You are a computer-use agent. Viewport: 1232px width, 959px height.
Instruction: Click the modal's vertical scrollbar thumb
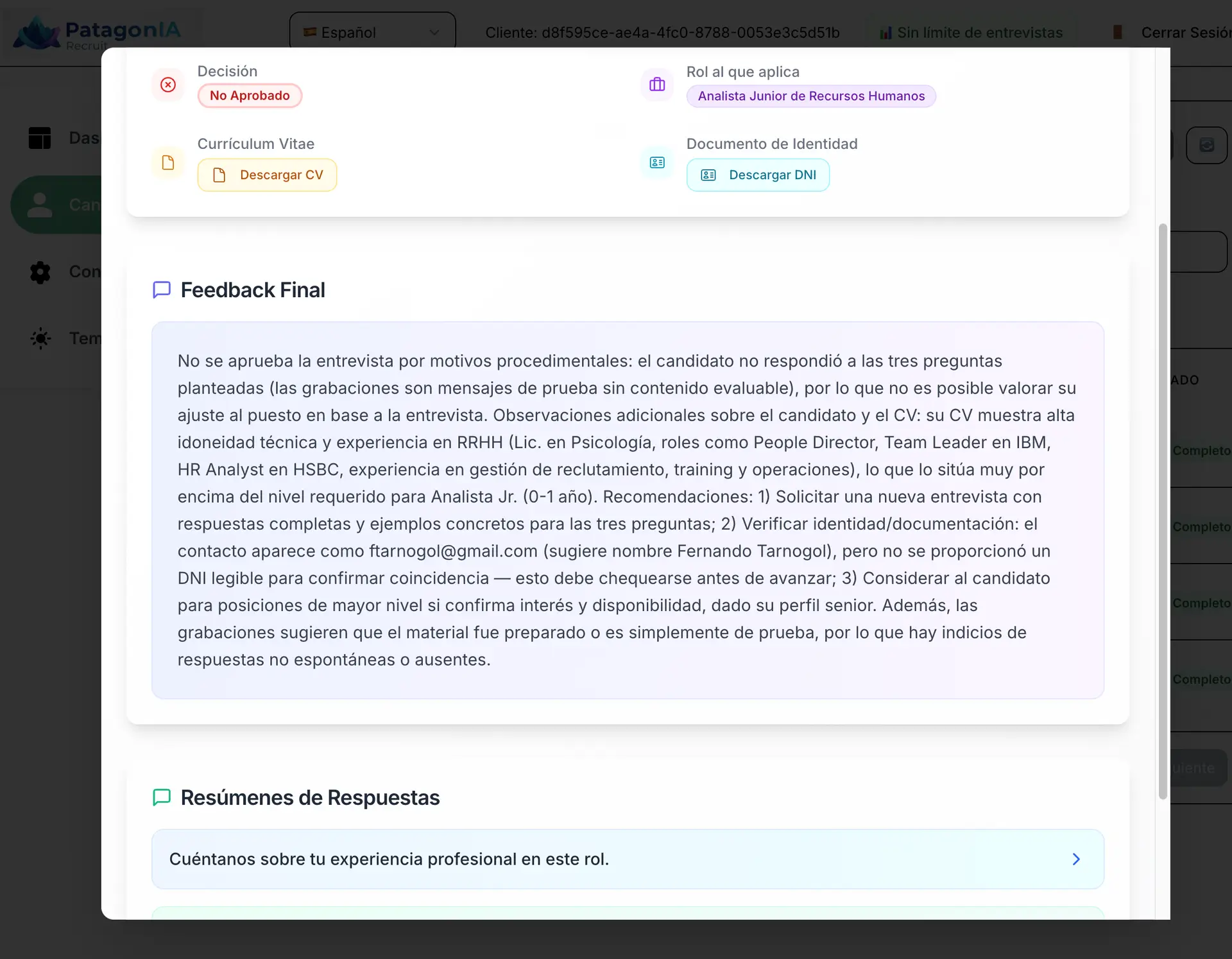pos(1162,511)
